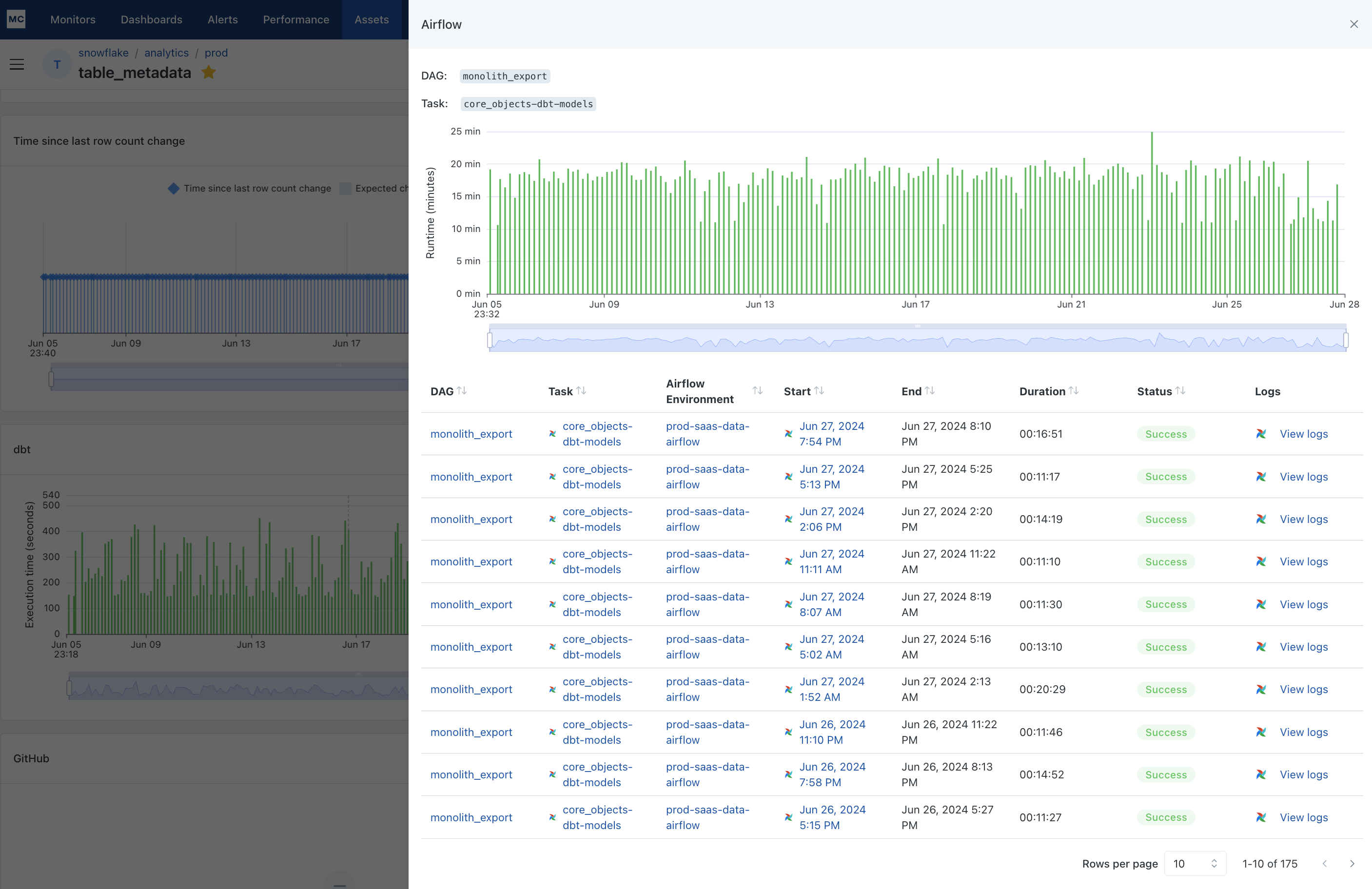Viewport: 1372px width, 889px height.
Task: View logs for Jun 27 1:52 AM run
Action: [x=1303, y=689]
